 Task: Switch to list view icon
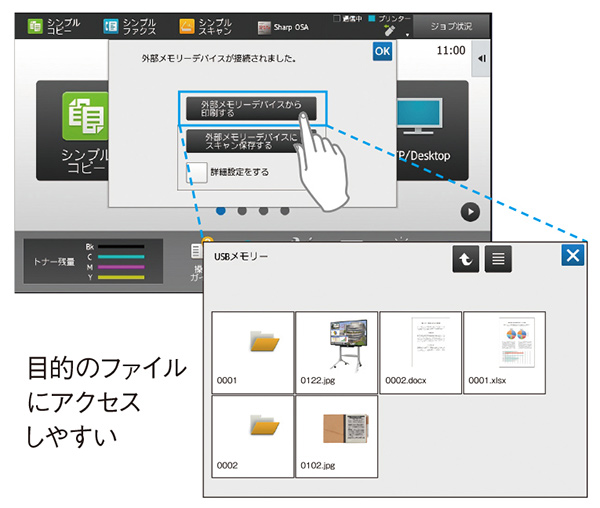(x=499, y=259)
